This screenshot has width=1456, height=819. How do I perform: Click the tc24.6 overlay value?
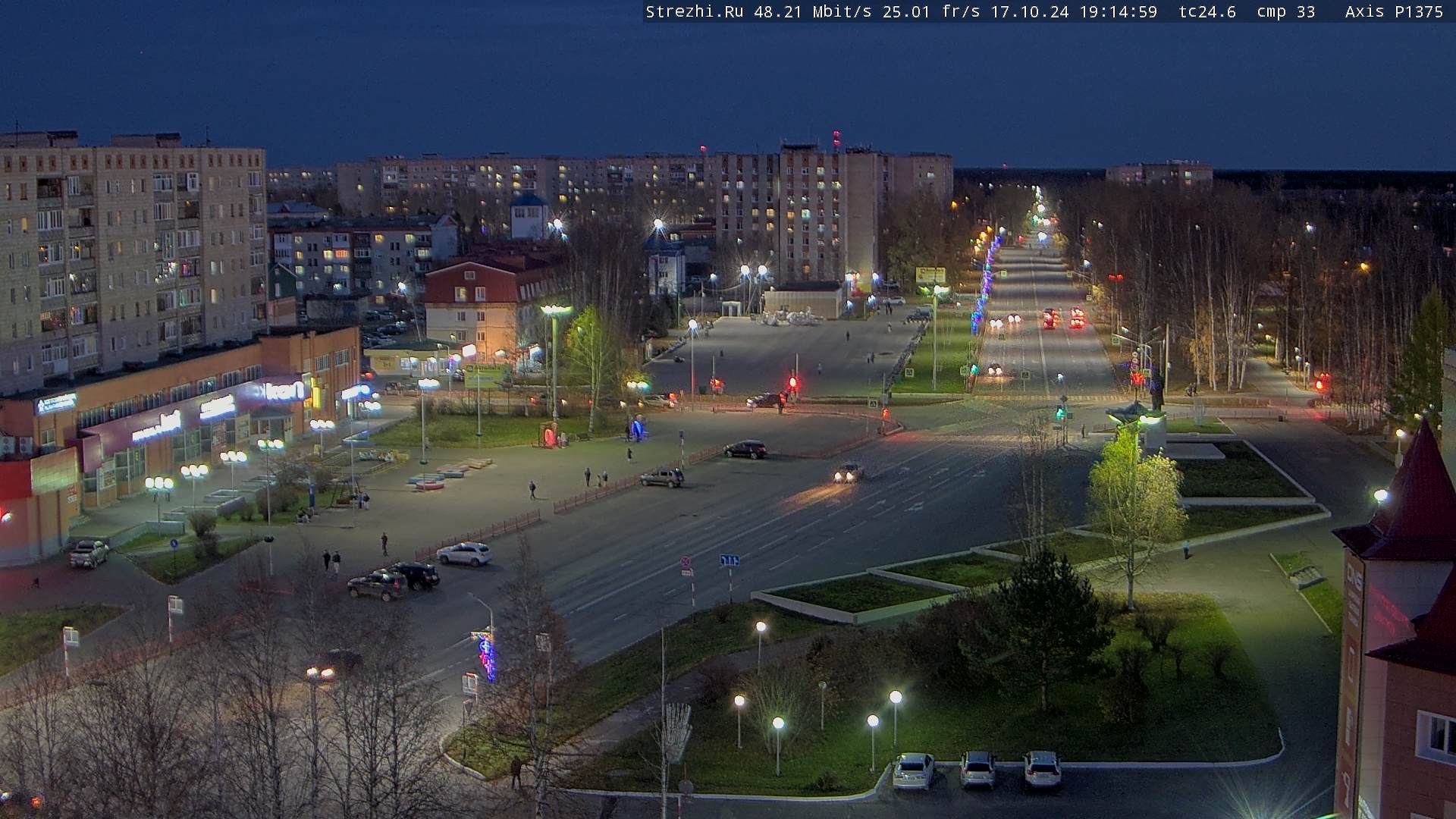(x=1207, y=11)
